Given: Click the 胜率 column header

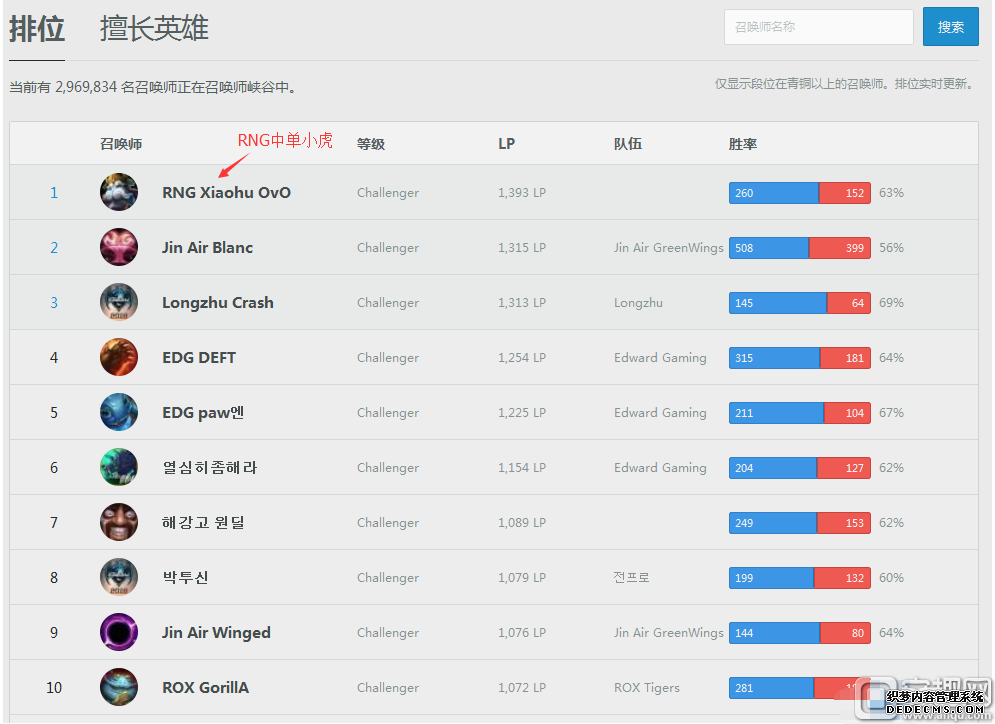Looking at the screenshot, I should pos(742,144).
